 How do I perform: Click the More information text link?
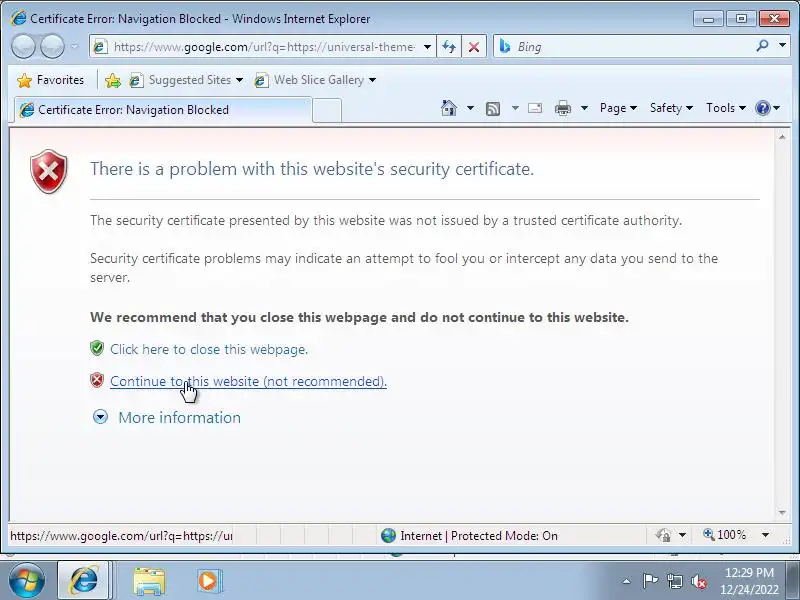click(x=180, y=418)
